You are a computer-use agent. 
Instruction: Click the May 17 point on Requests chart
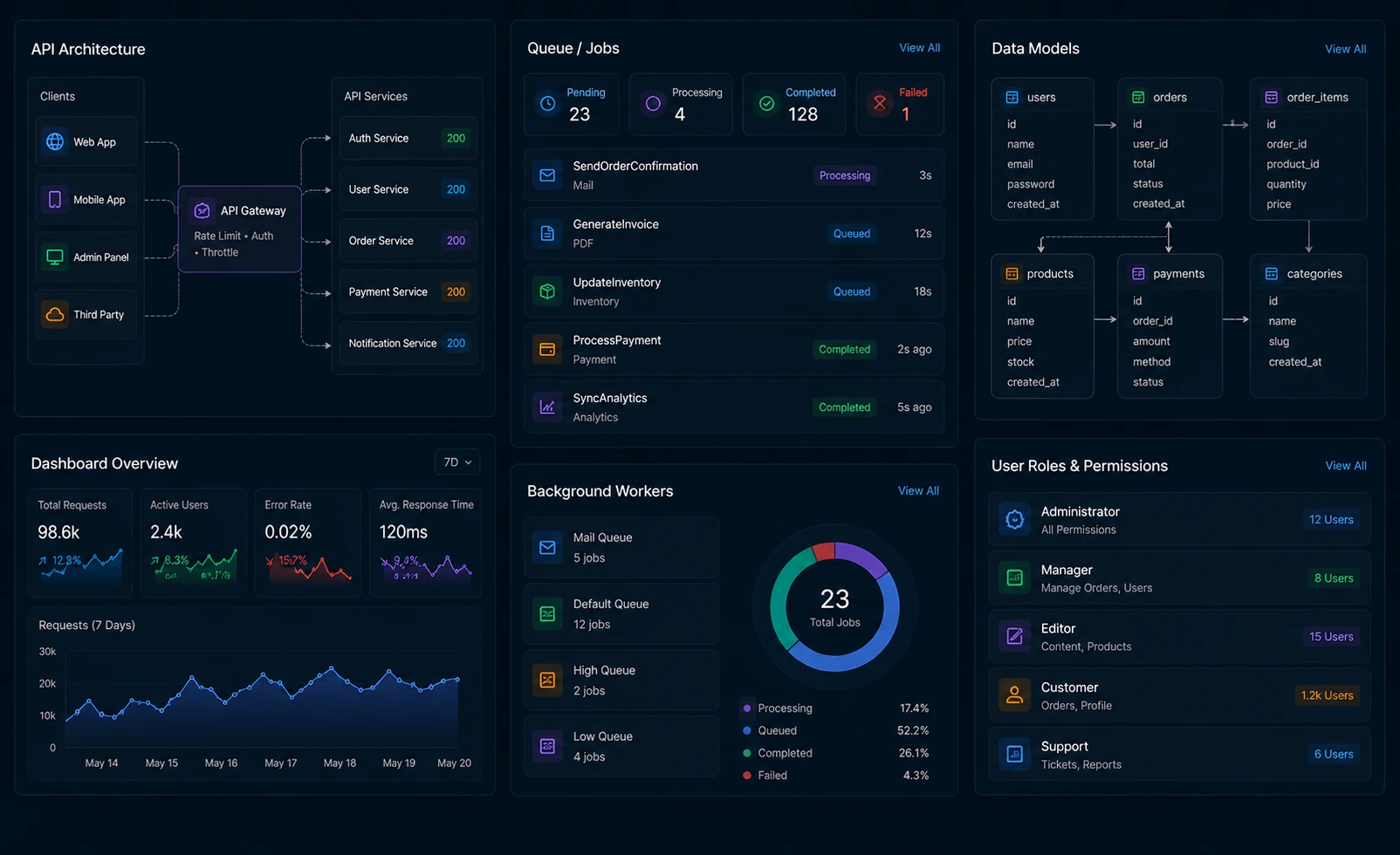[x=280, y=684]
